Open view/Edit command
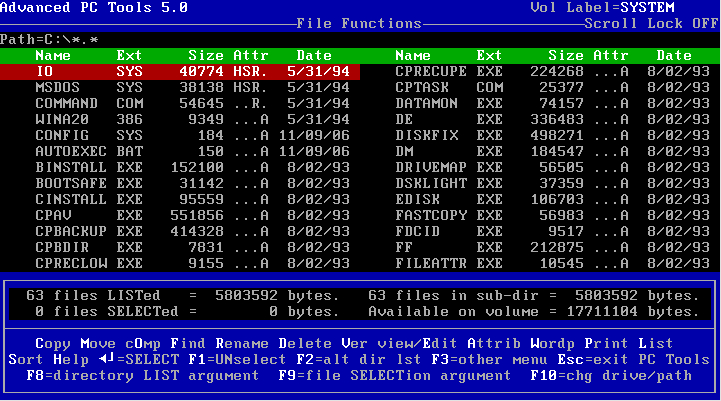721x401 pixels. click(x=418, y=344)
